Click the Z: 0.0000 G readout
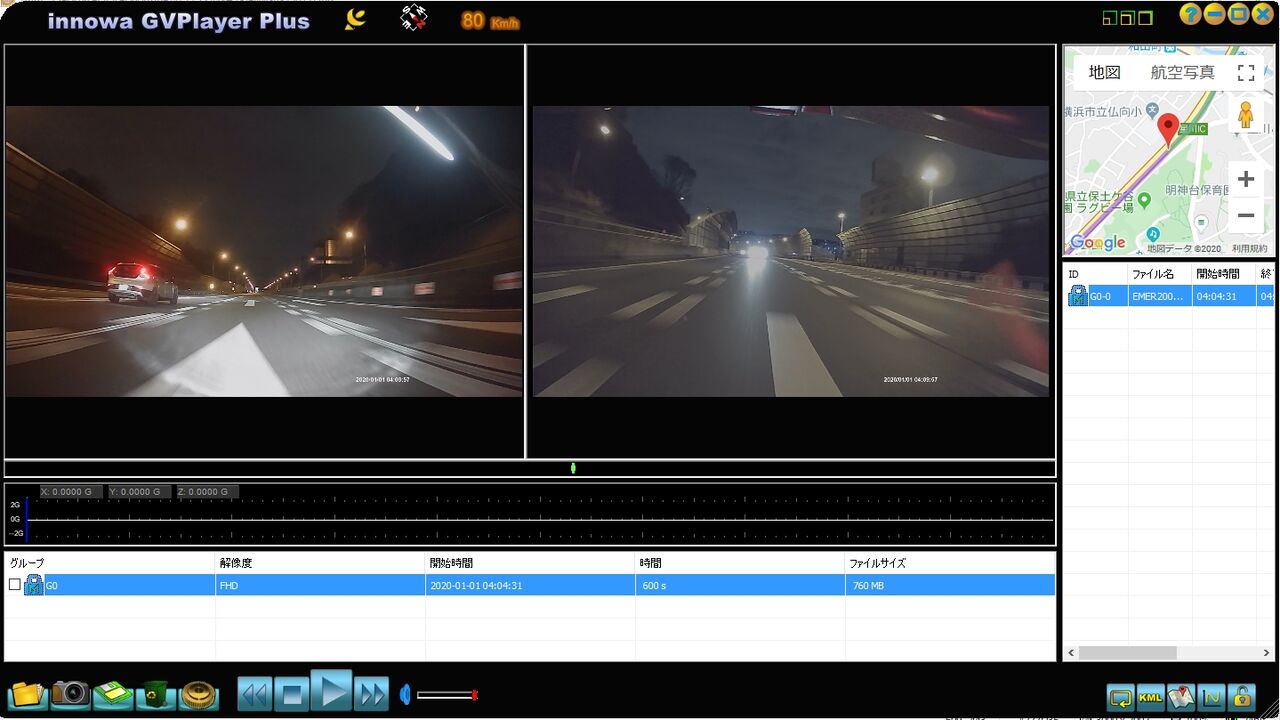 pyautogui.click(x=207, y=492)
